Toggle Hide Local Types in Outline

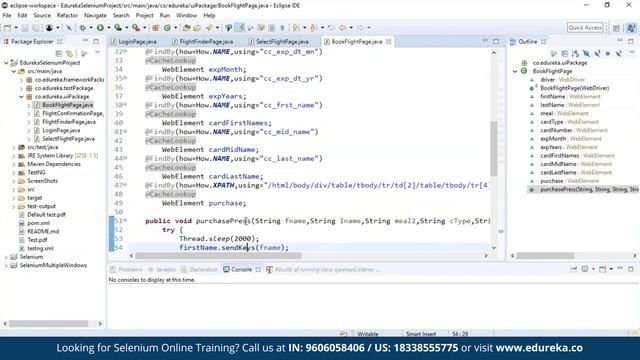[619, 53]
